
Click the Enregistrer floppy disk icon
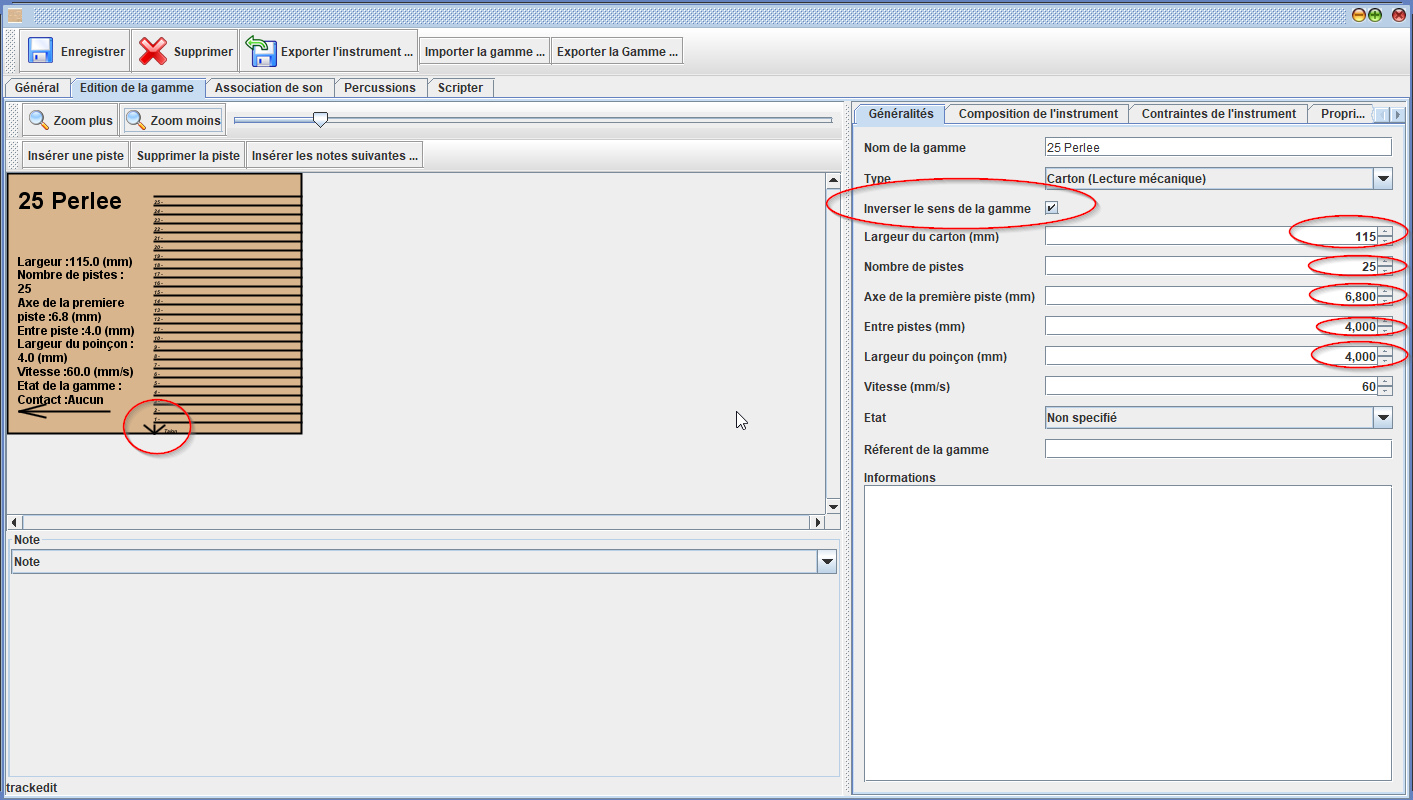click(x=41, y=51)
